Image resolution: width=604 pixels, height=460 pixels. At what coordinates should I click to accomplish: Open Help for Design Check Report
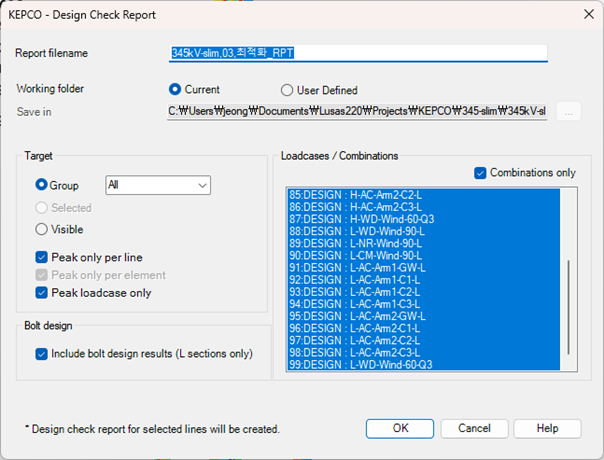point(547,428)
